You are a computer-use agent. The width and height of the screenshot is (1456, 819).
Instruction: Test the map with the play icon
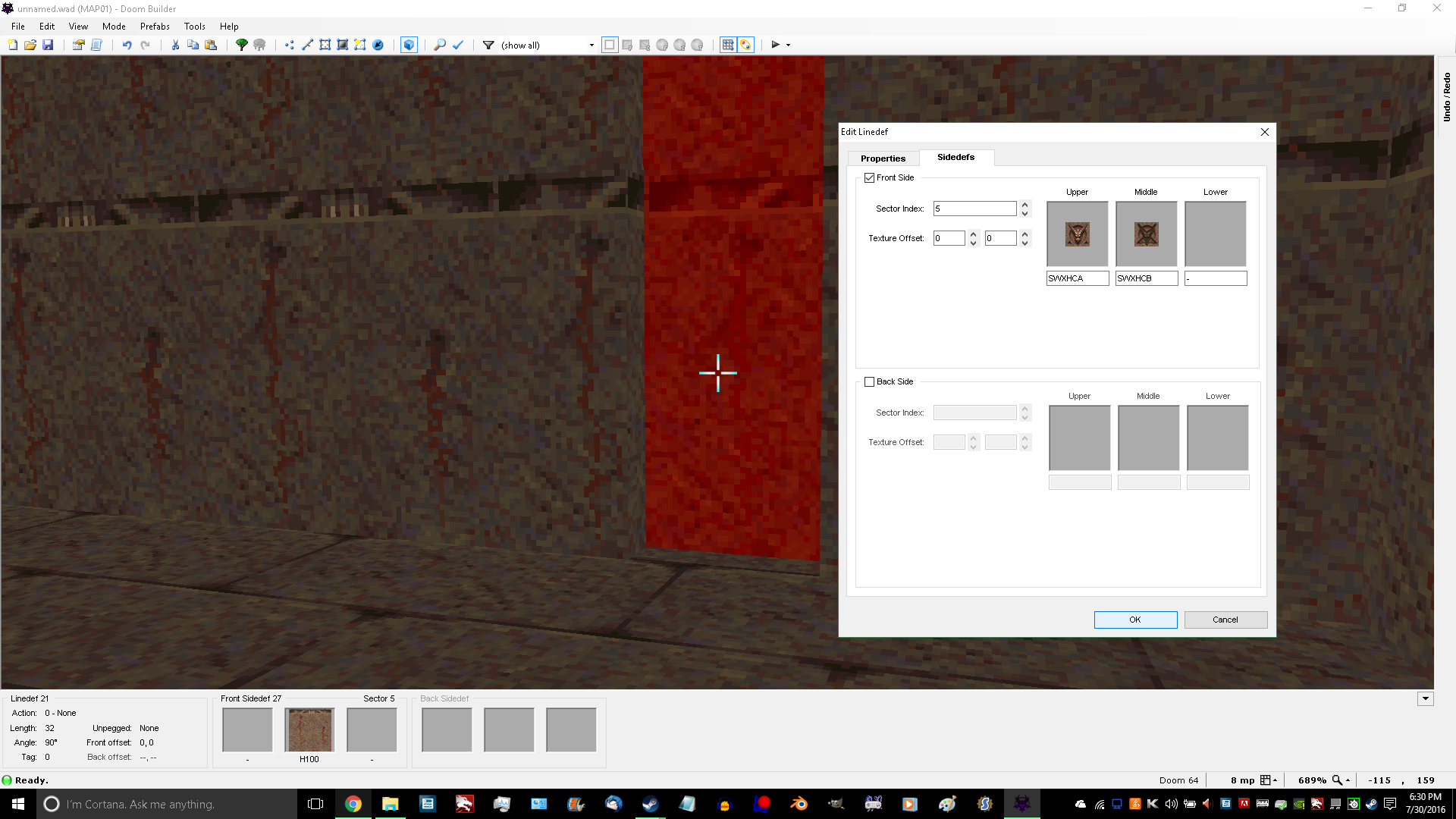tap(775, 45)
